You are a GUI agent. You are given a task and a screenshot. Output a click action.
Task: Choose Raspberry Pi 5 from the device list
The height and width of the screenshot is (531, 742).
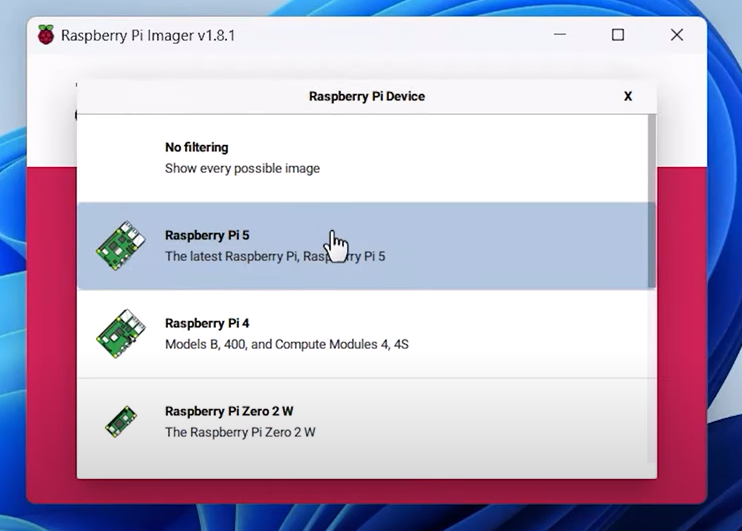363,246
